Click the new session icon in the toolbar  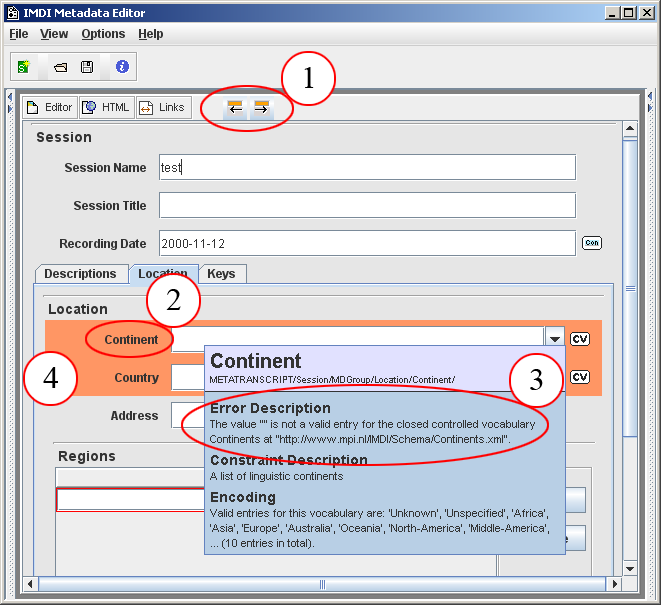tap(24, 67)
